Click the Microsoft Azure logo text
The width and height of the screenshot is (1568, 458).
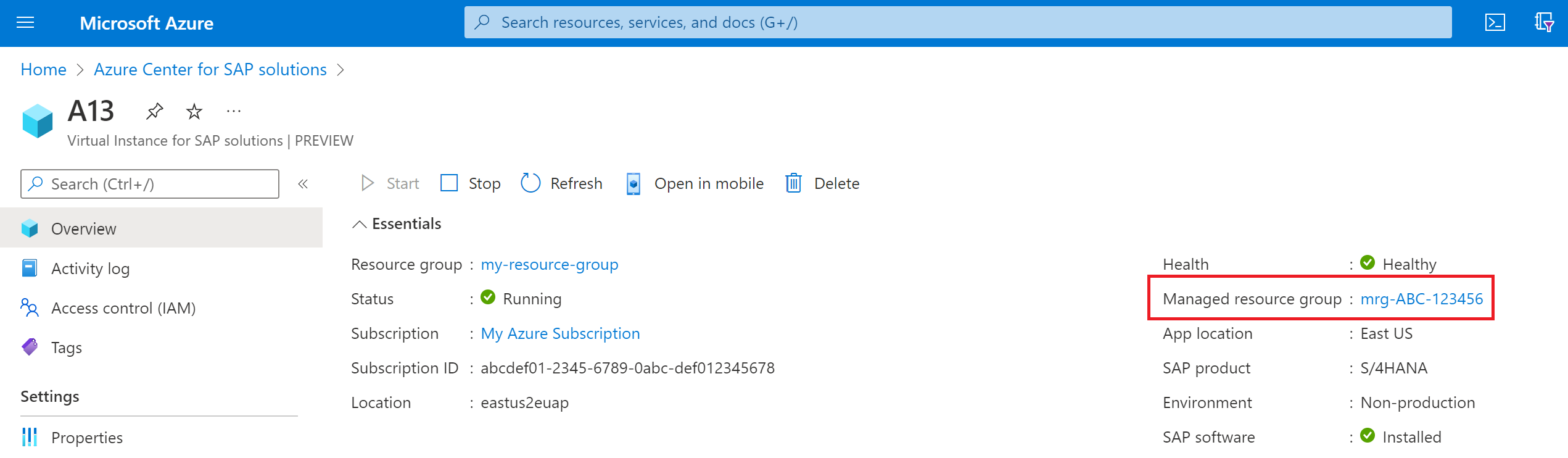(x=147, y=23)
